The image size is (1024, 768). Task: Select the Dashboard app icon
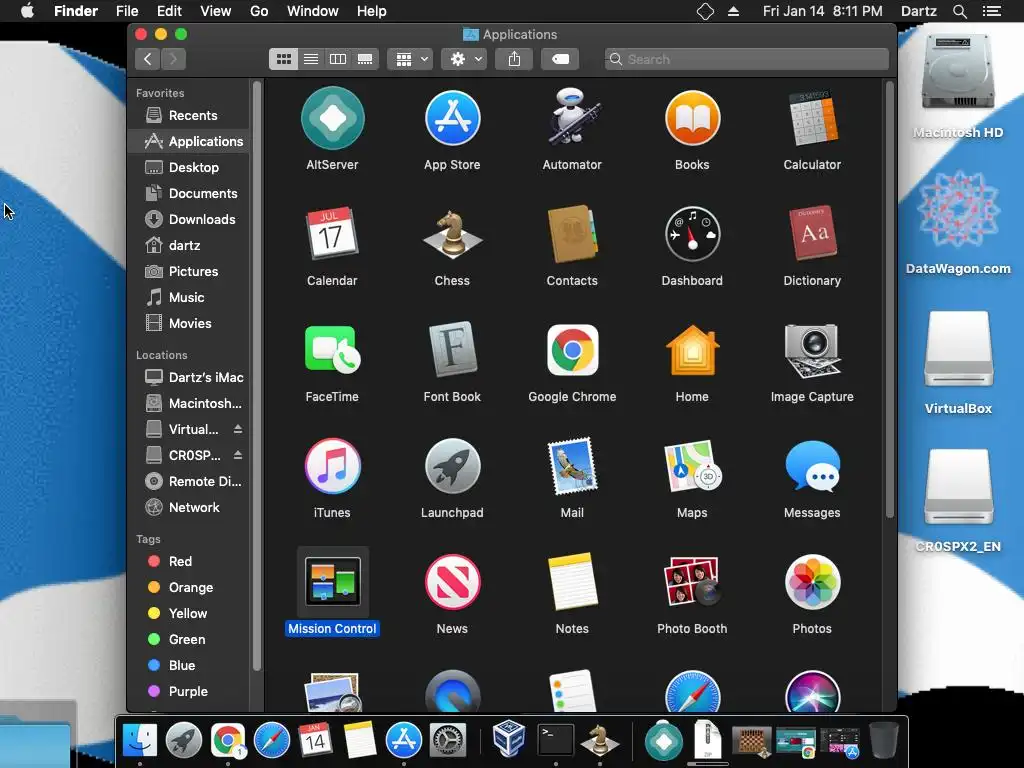692,234
